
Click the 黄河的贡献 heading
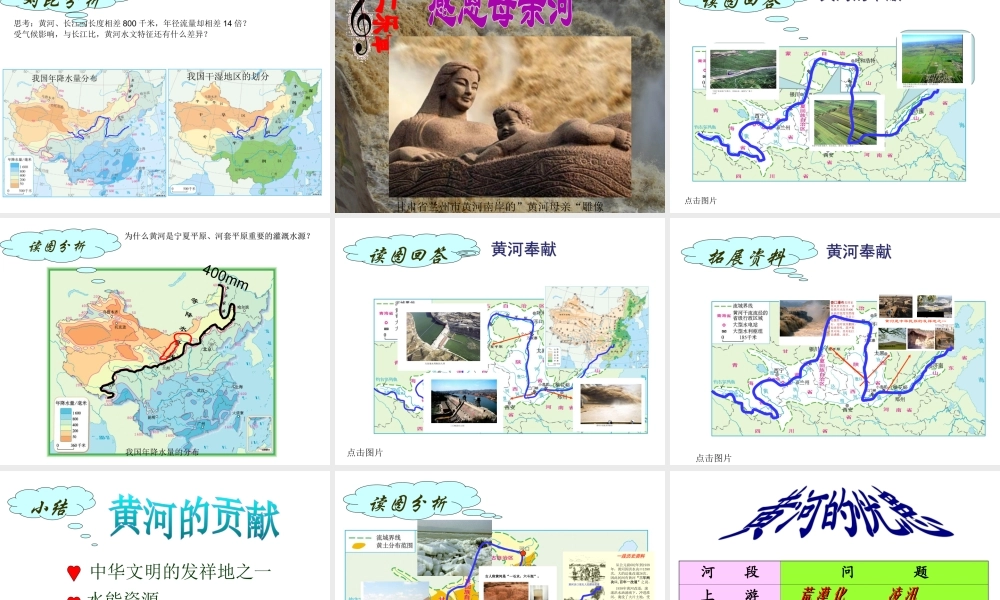[x=194, y=518]
